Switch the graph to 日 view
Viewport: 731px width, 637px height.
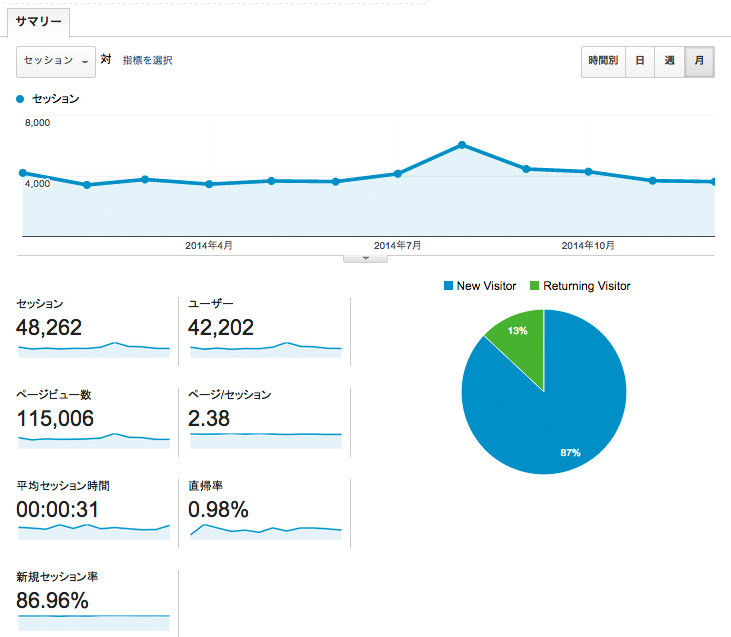640,61
